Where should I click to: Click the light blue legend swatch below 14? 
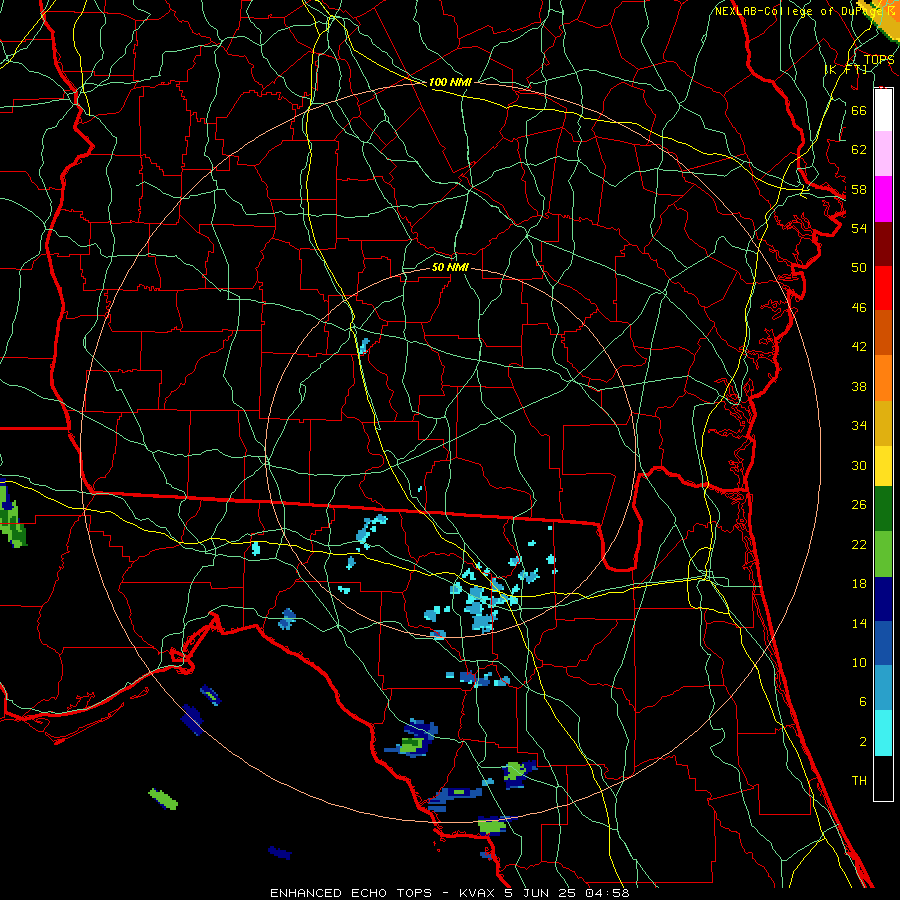point(883,688)
